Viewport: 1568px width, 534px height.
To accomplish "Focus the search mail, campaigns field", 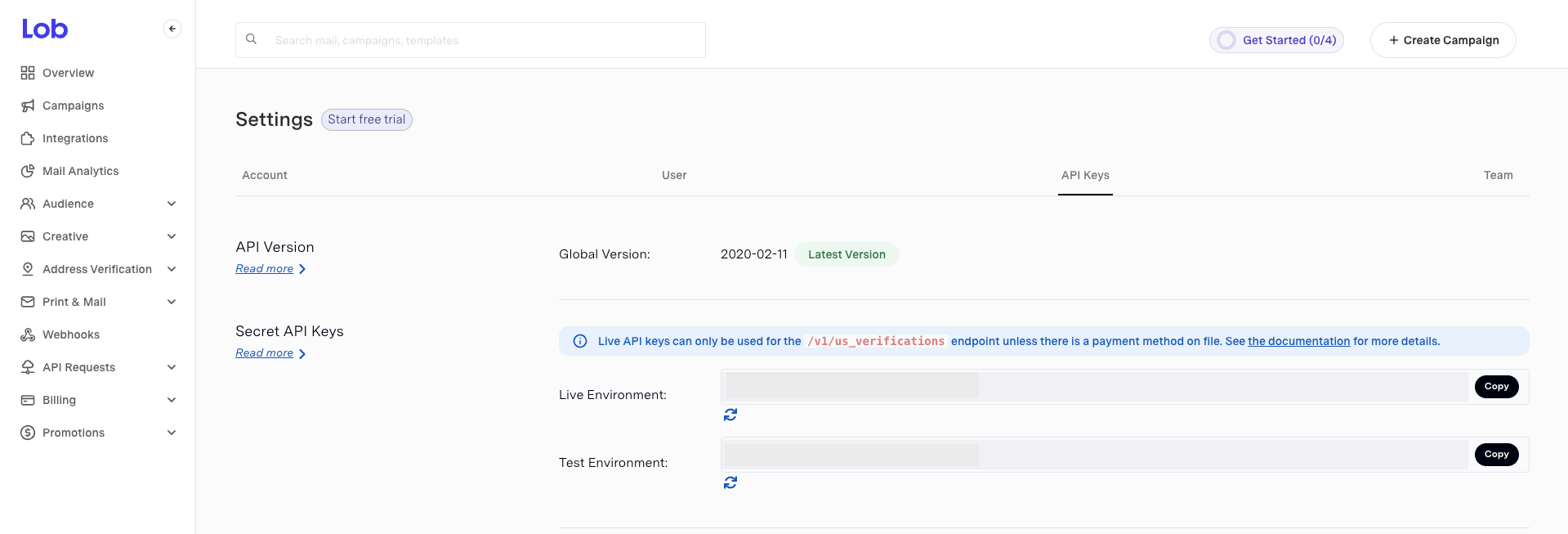I will click(x=471, y=40).
